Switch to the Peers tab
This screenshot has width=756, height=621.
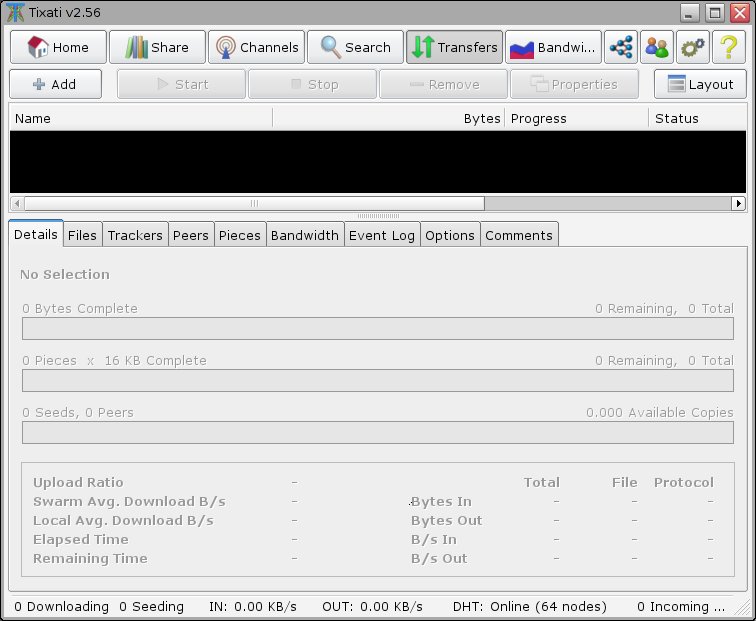(191, 235)
